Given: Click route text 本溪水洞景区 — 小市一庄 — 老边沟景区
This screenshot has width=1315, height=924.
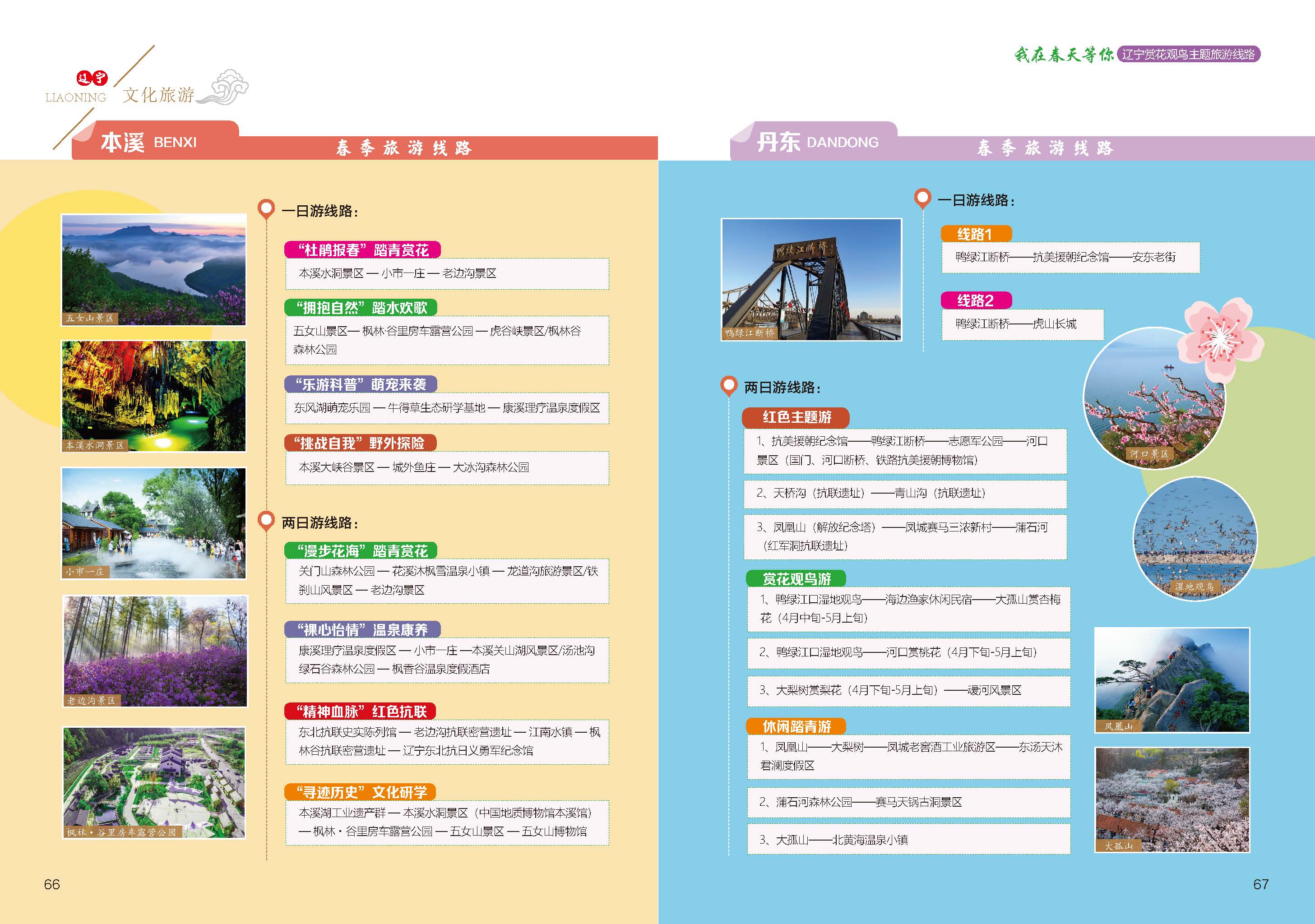Looking at the screenshot, I should pos(398,274).
